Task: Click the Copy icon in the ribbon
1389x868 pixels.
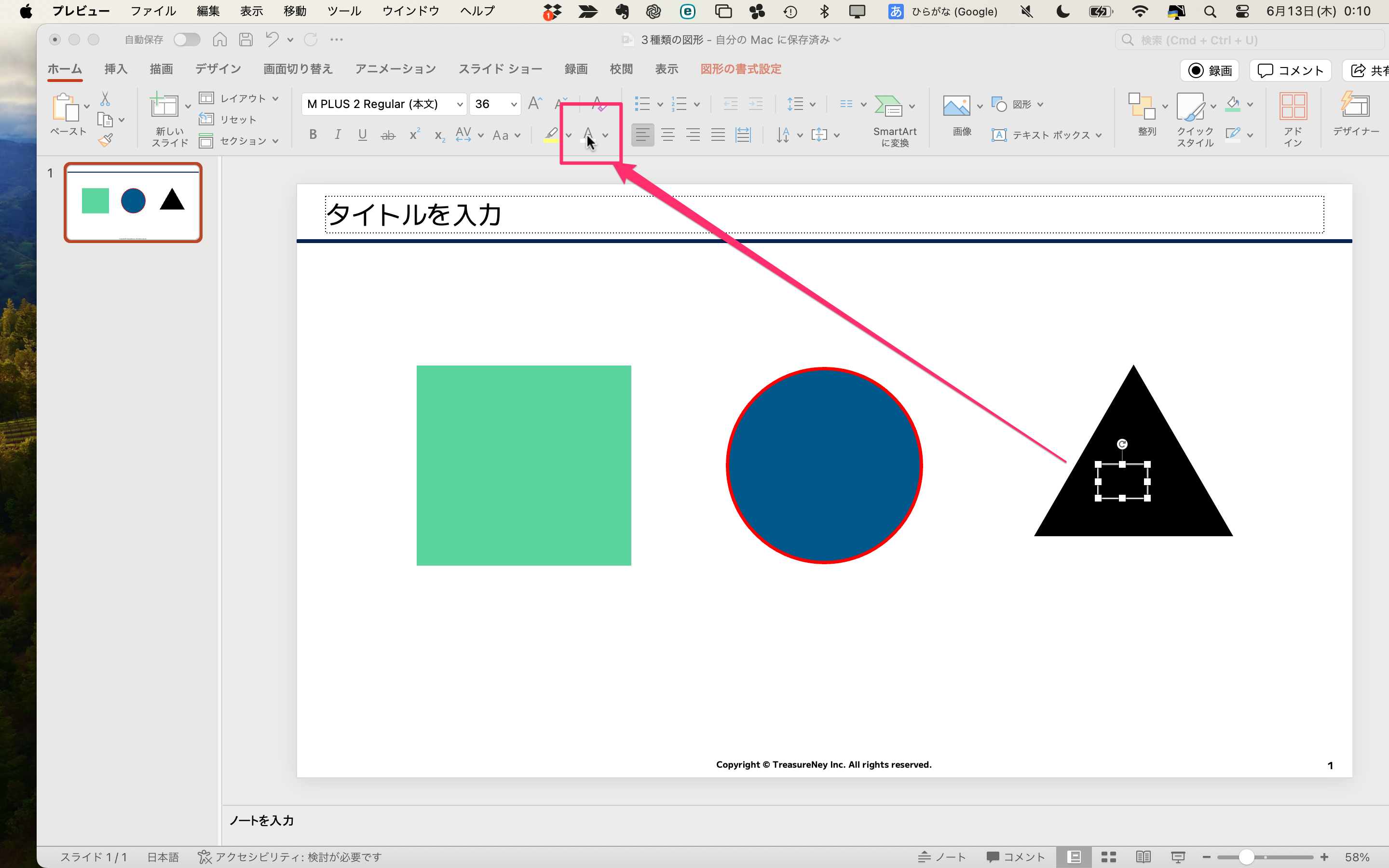Action: click(x=105, y=120)
